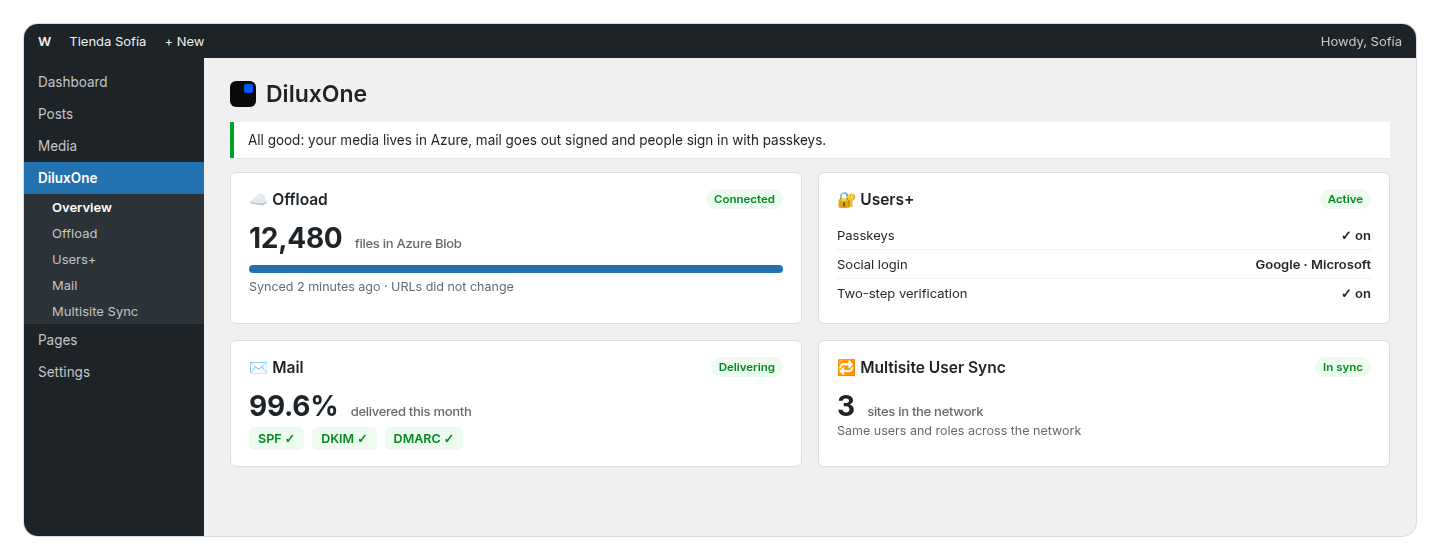Open the Mail submenu item

click(114, 285)
